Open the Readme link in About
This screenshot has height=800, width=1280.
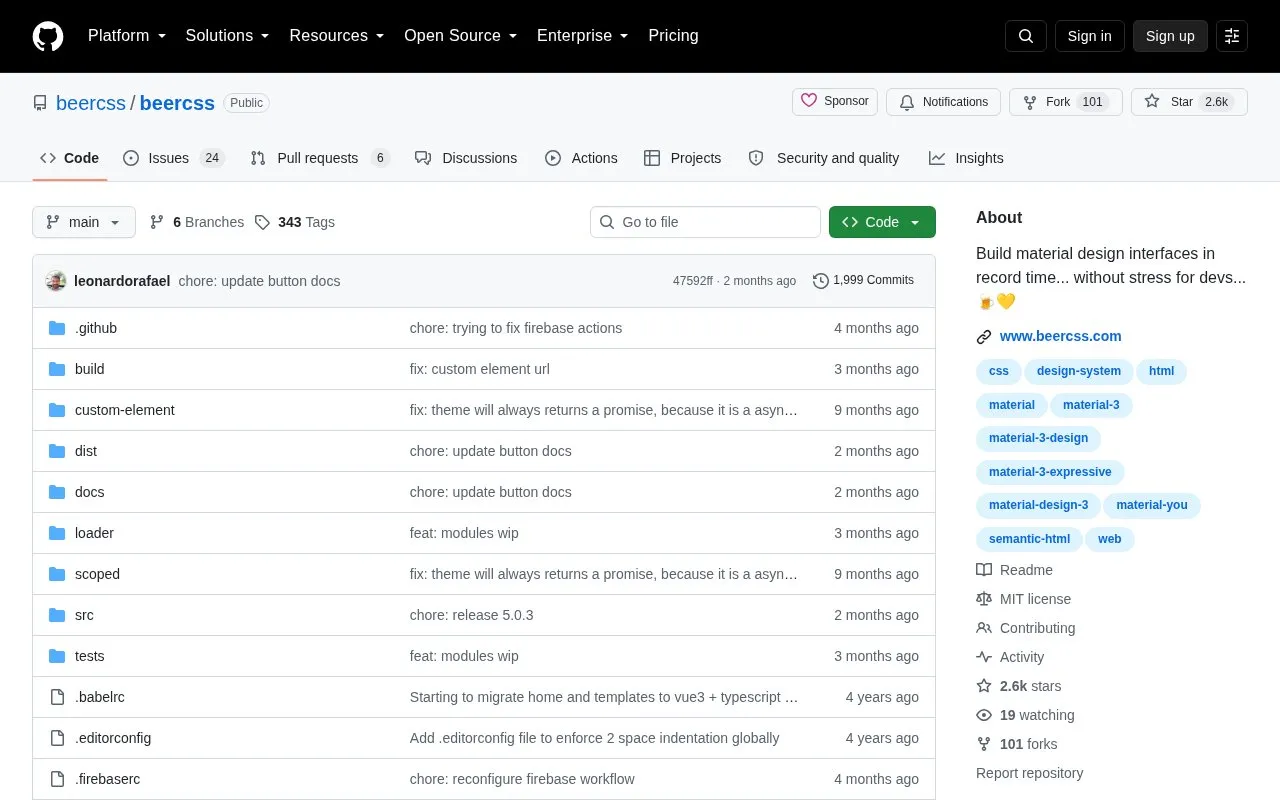point(1015,570)
